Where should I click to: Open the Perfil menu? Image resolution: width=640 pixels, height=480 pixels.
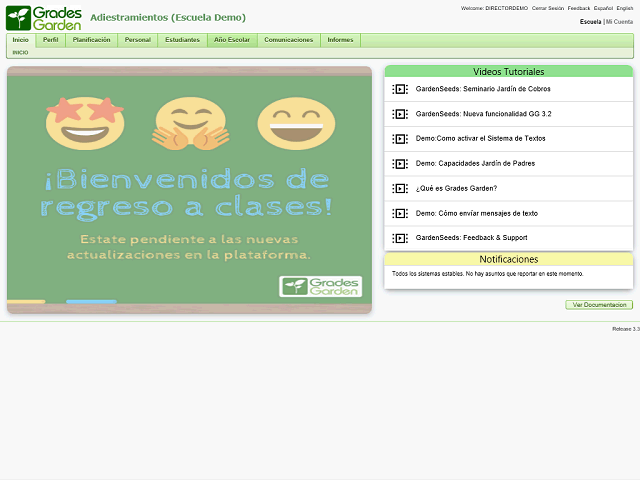point(50,40)
